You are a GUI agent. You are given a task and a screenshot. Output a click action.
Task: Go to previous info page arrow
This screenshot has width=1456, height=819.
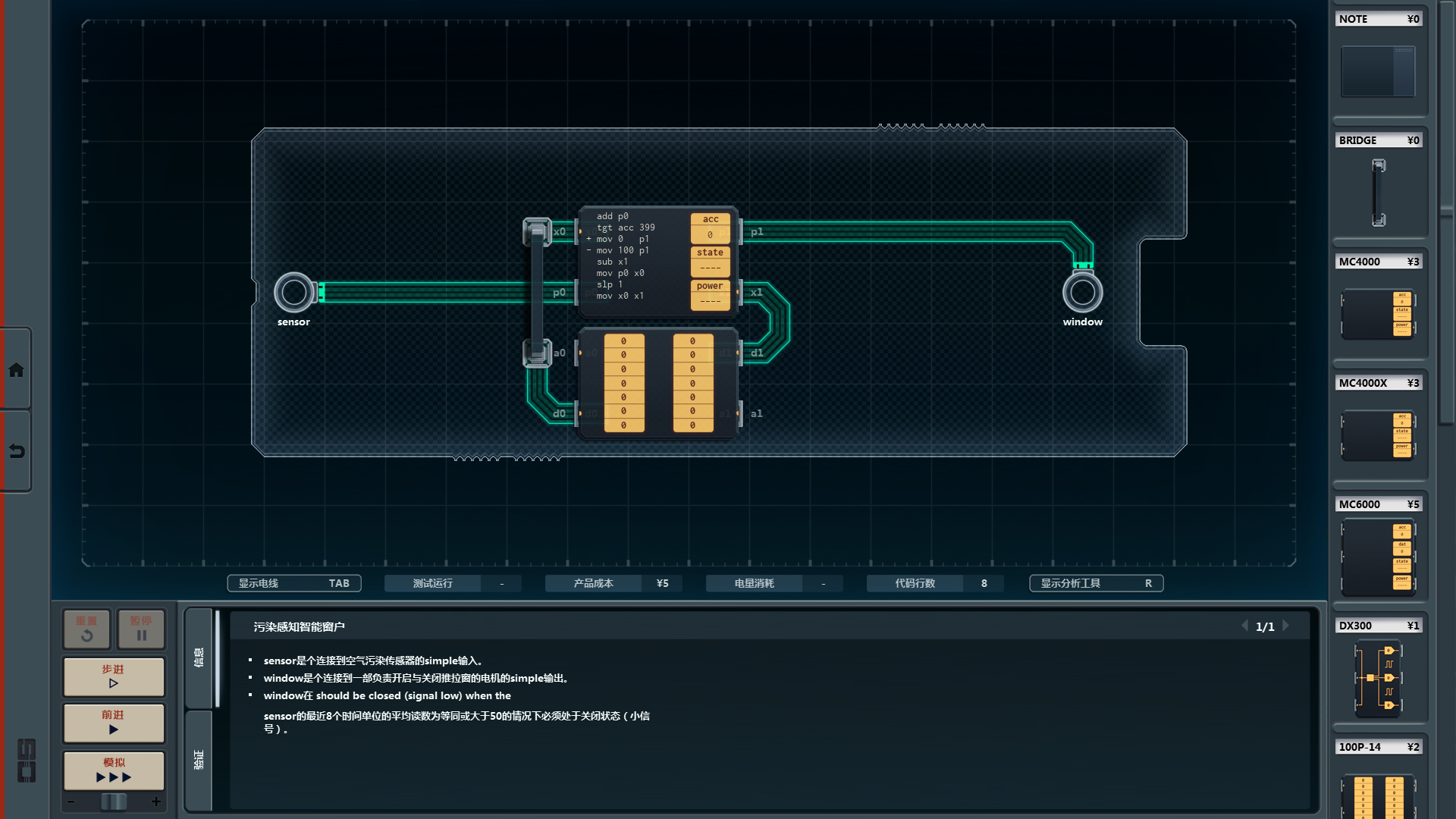pyautogui.click(x=1244, y=626)
